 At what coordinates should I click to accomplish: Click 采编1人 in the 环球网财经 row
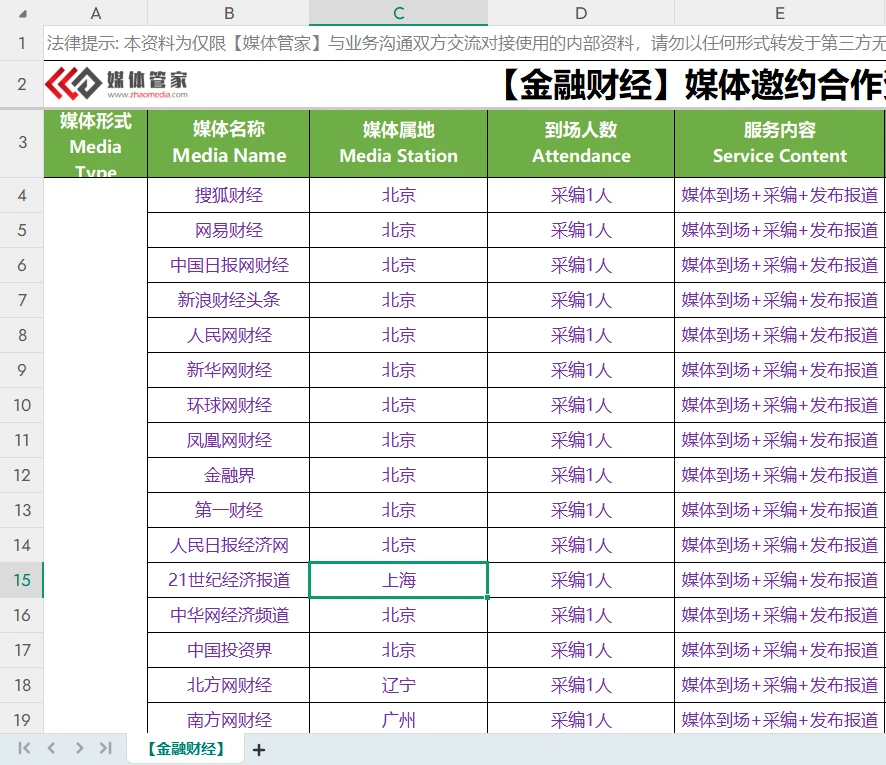(581, 405)
